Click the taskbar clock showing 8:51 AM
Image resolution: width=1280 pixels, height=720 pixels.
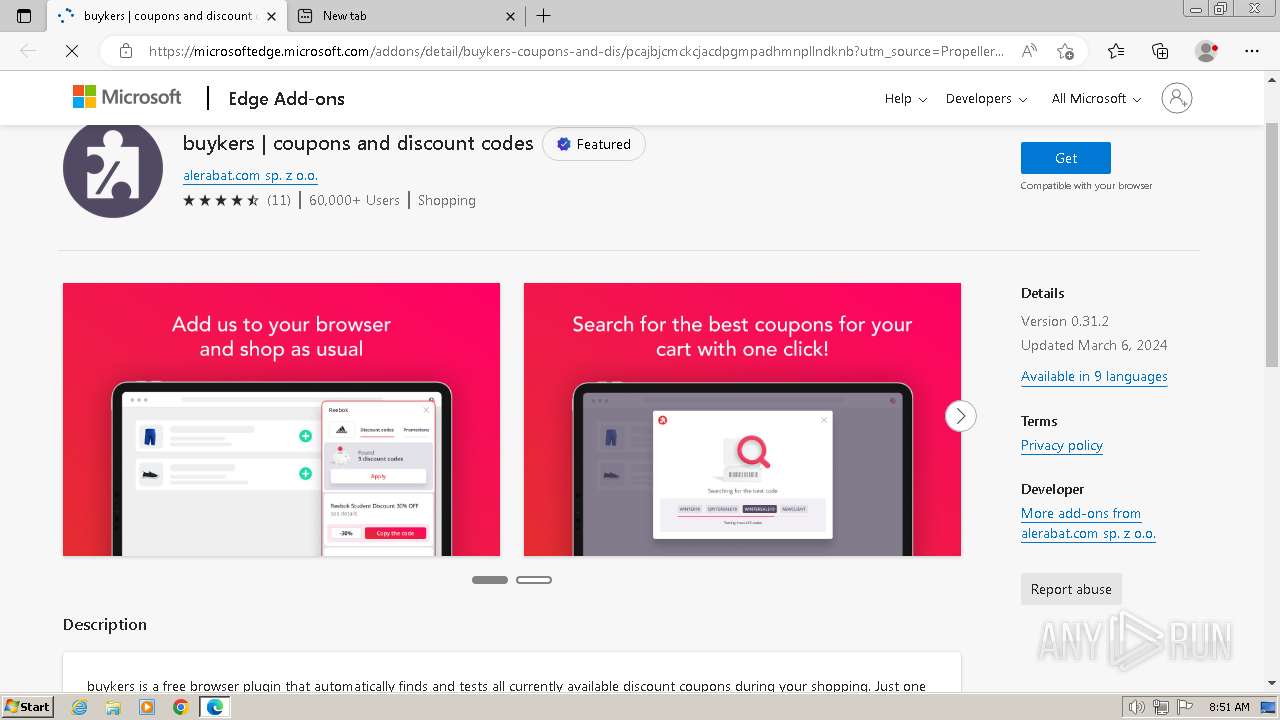1229,707
